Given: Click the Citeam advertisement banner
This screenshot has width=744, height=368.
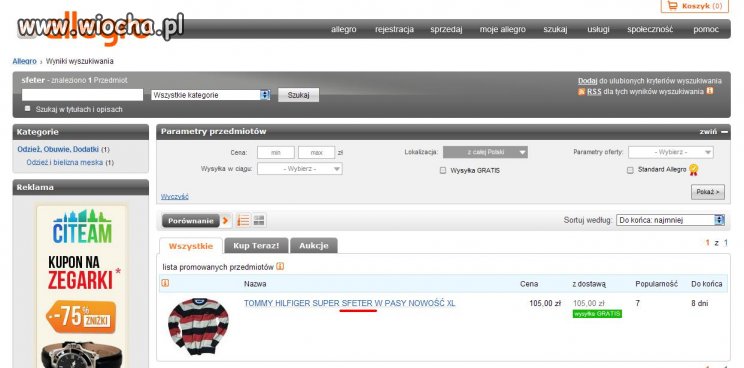Looking at the screenshot, I should coord(81,286).
